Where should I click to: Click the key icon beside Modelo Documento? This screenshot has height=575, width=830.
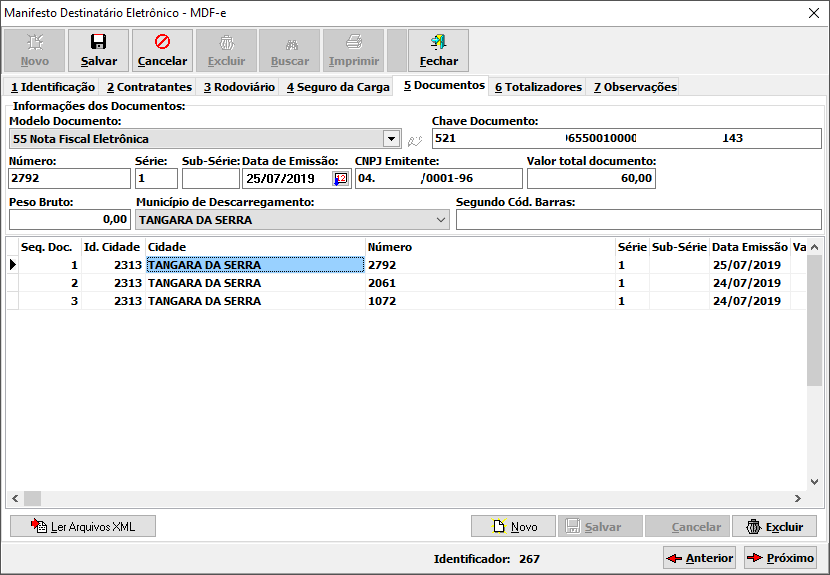point(415,140)
